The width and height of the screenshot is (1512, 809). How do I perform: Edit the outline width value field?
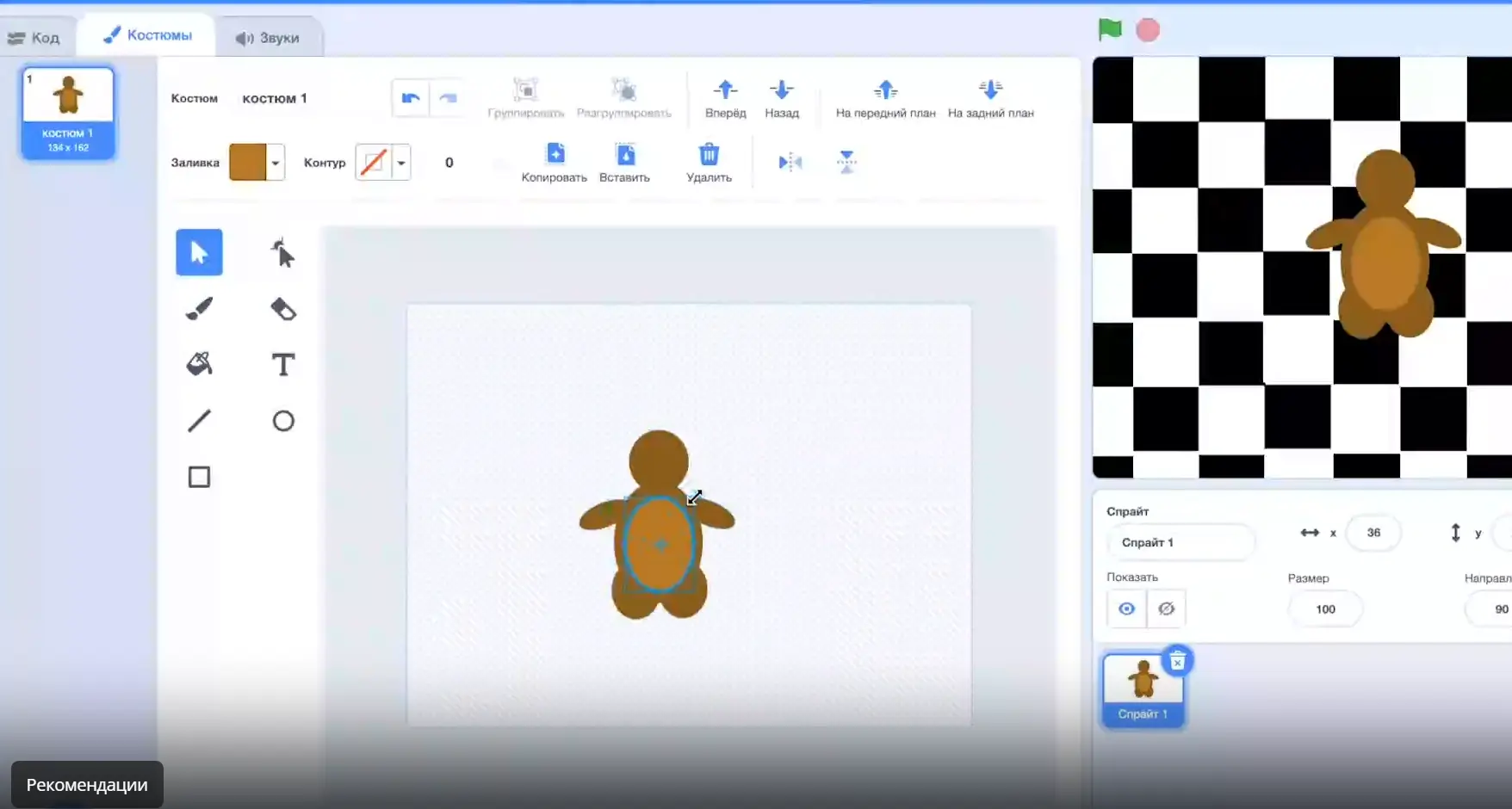[x=449, y=163]
